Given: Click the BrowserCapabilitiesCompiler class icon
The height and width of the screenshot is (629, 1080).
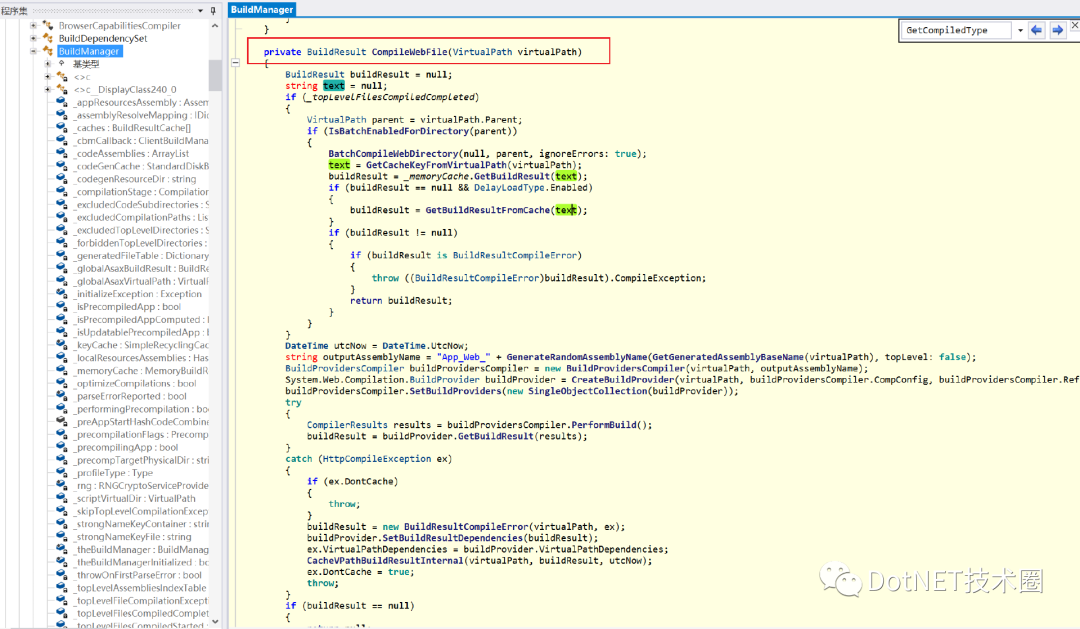Looking at the screenshot, I should pyautogui.click(x=48, y=25).
